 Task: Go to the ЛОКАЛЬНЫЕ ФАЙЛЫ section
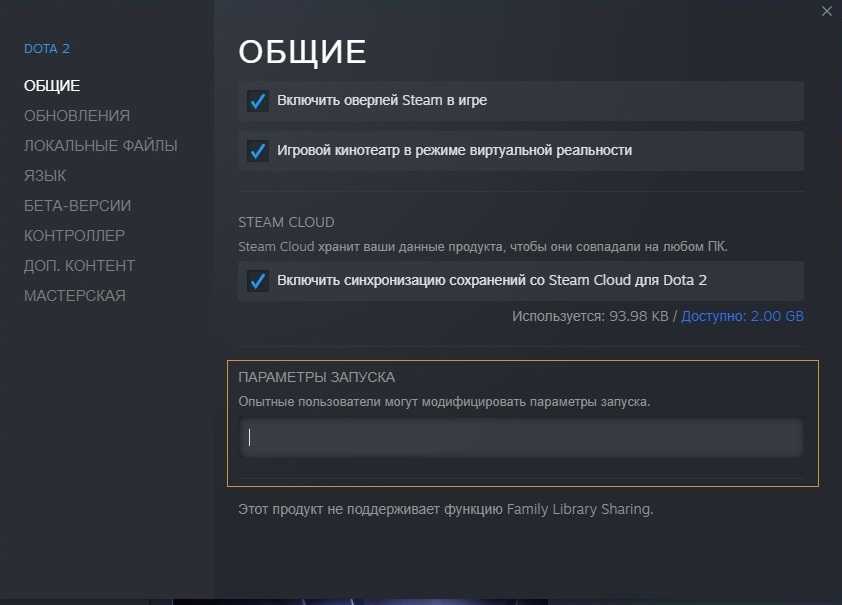point(101,146)
